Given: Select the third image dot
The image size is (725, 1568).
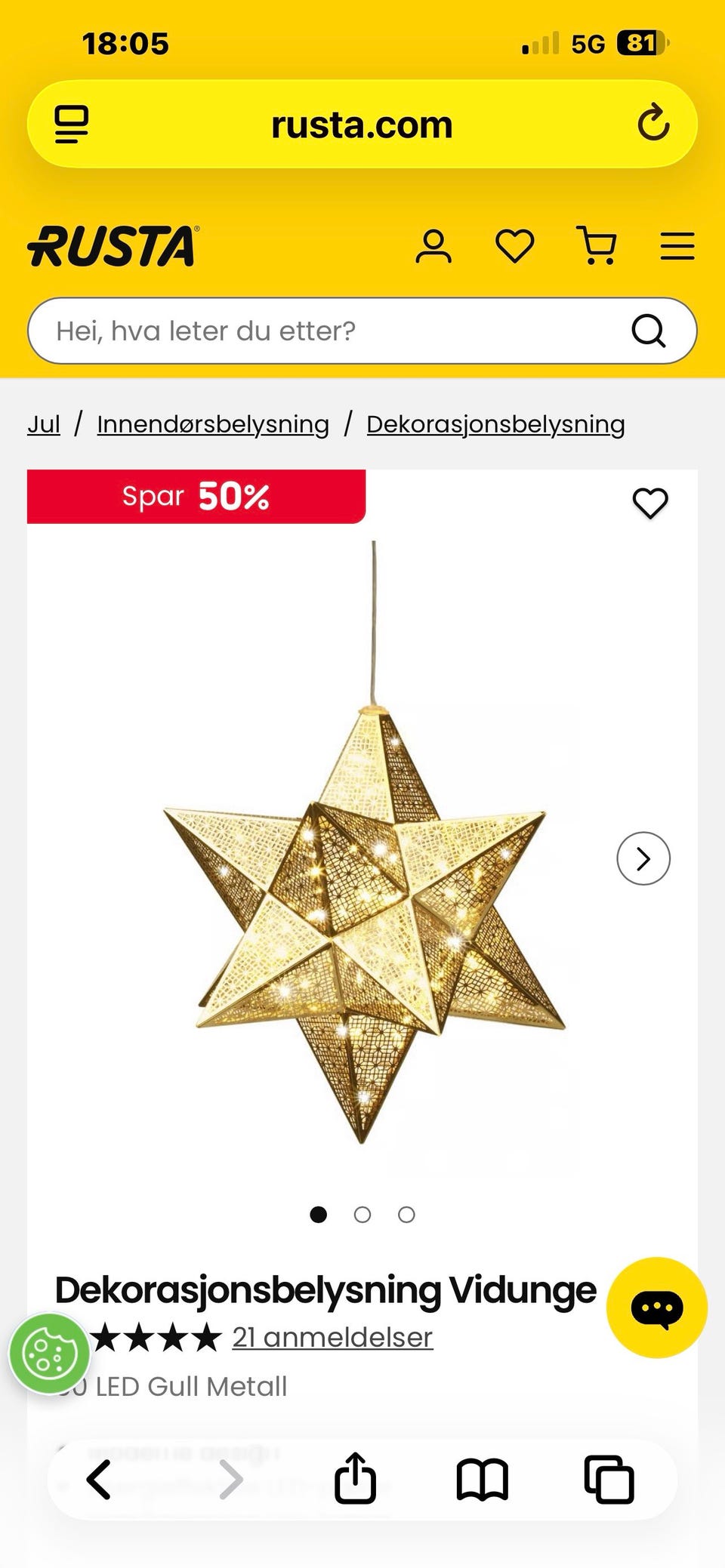Looking at the screenshot, I should pos(406,1214).
